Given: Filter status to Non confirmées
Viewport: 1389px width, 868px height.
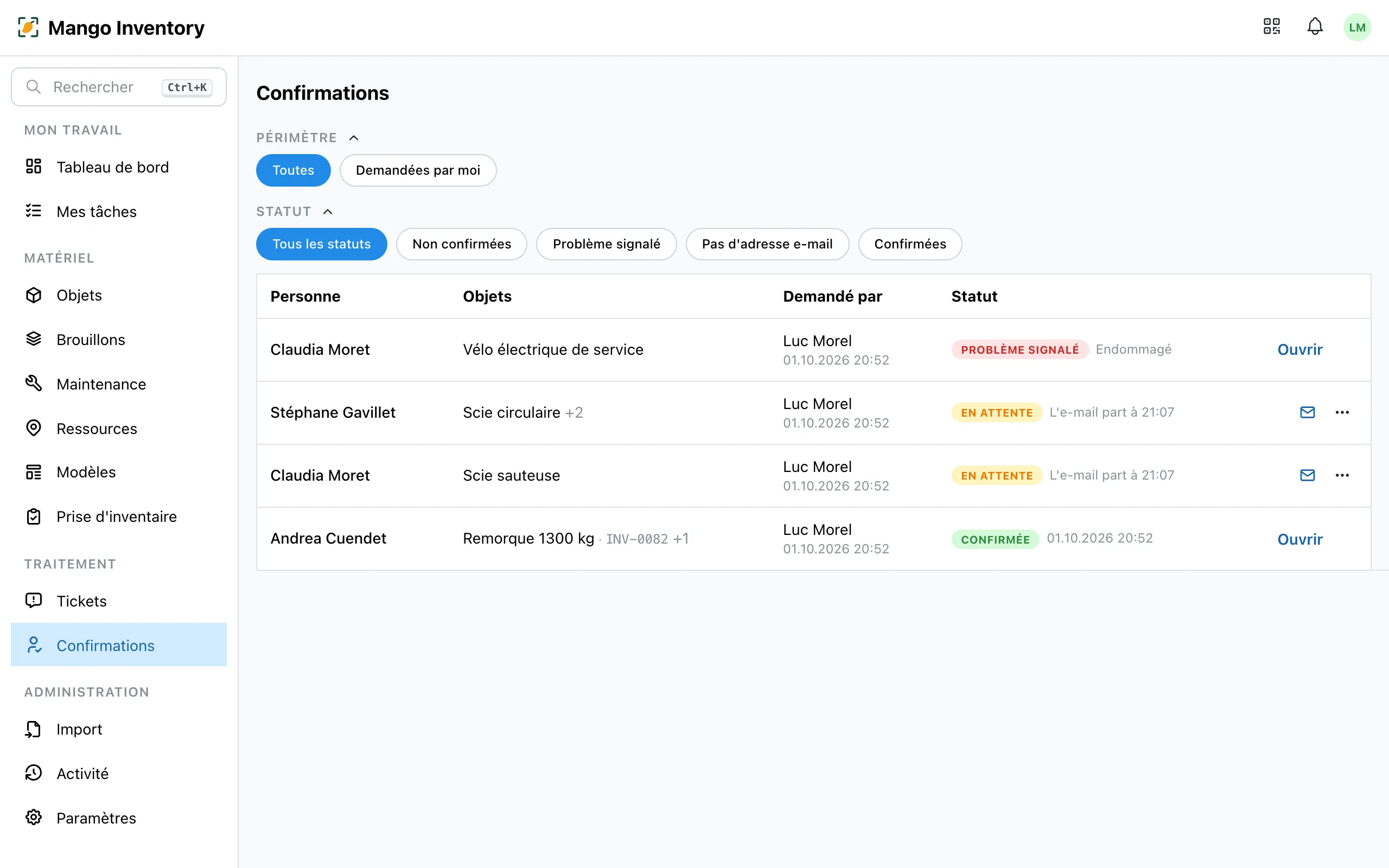Looking at the screenshot, I should tap(462, 244).
